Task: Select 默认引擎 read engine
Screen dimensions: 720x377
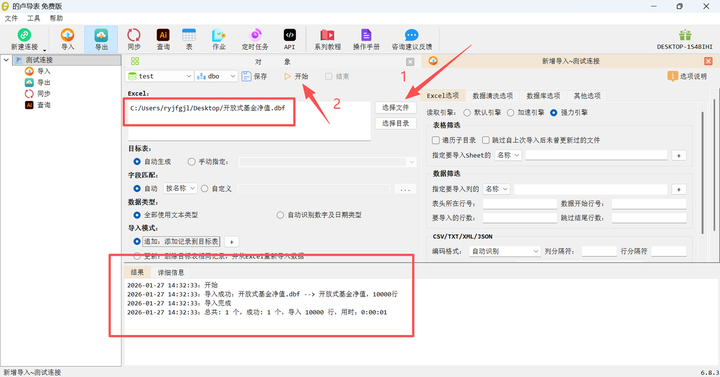Action: 467,113
